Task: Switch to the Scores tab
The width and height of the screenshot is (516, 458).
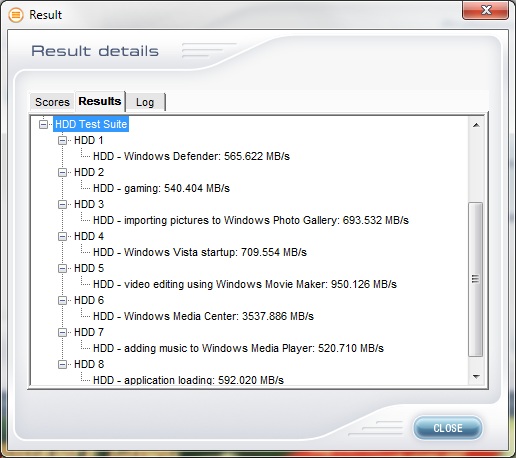Action: click(x=52, y=102)
